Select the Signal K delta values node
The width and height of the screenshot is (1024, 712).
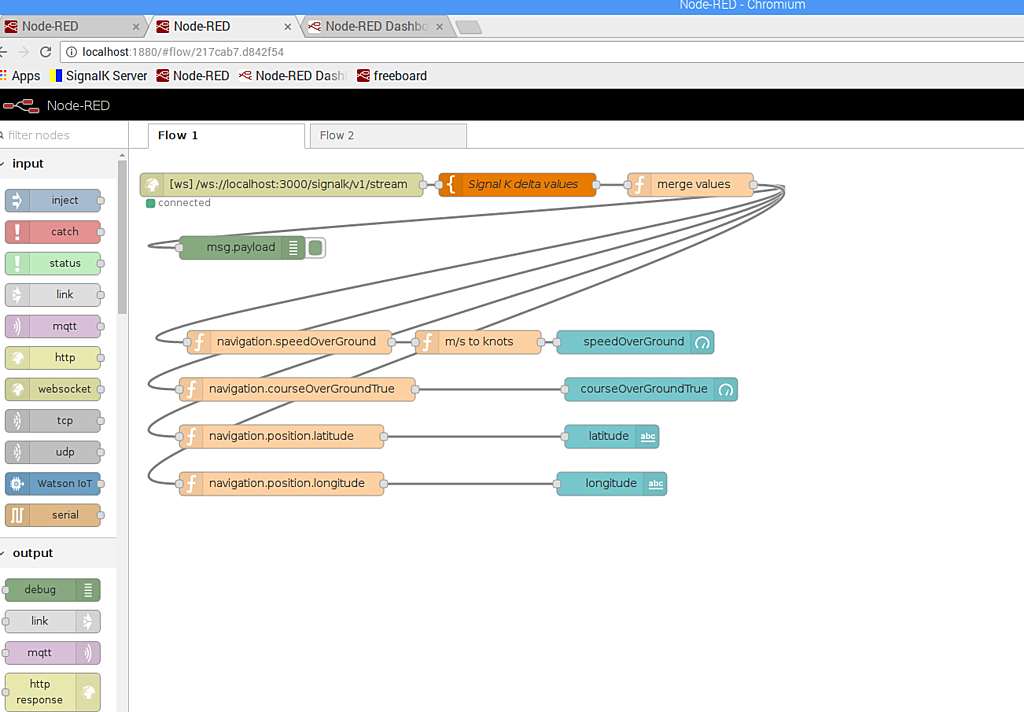[x=517, y=185]
